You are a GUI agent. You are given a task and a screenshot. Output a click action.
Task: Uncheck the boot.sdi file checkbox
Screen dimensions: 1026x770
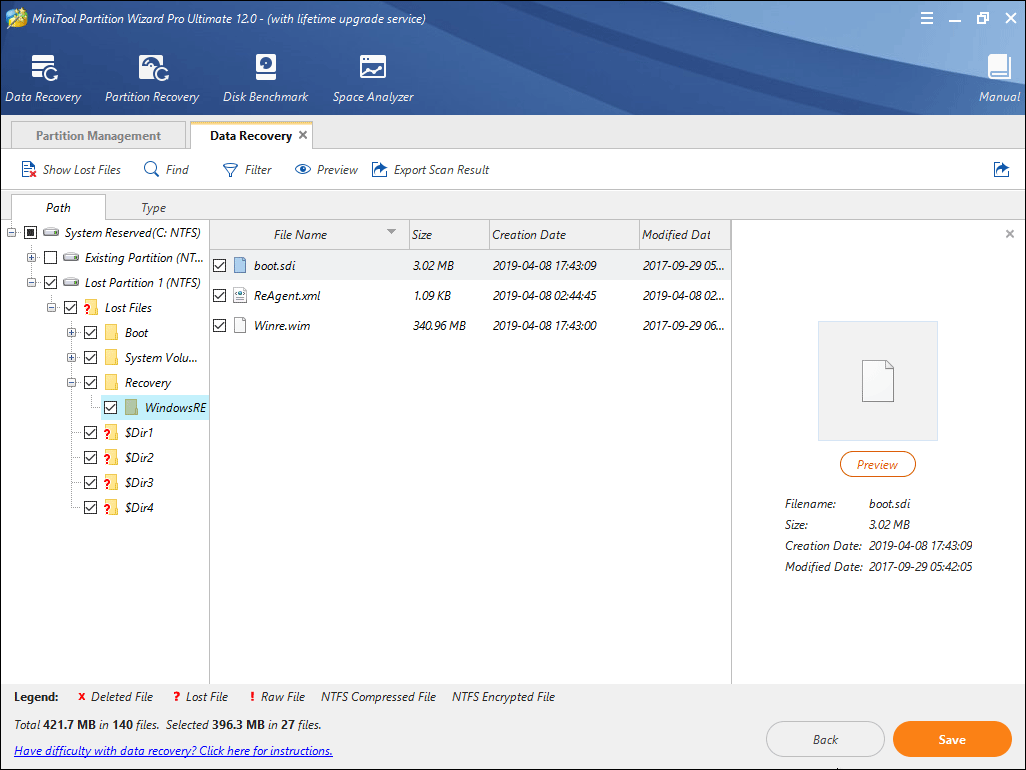[x=220, y=266]
